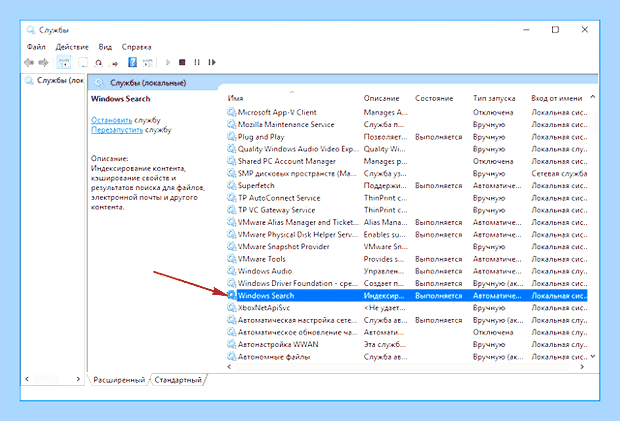
Task: Click the Сетевая служба logon cell
Action: (x=559, y=173)
